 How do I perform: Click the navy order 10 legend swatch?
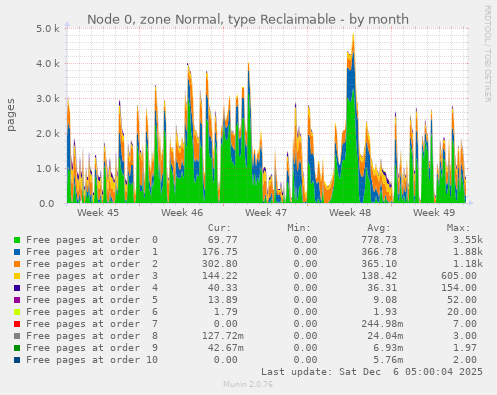(x=17, y=360)
